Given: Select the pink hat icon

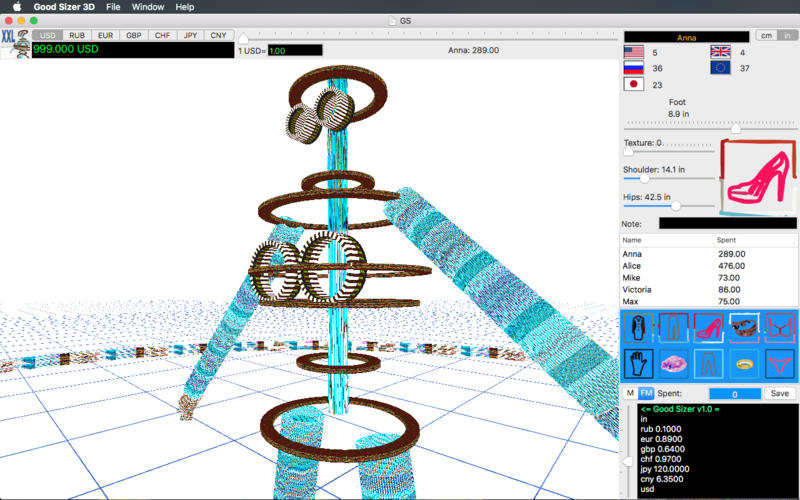Looking at the screenshot, I should click(673, 364).
